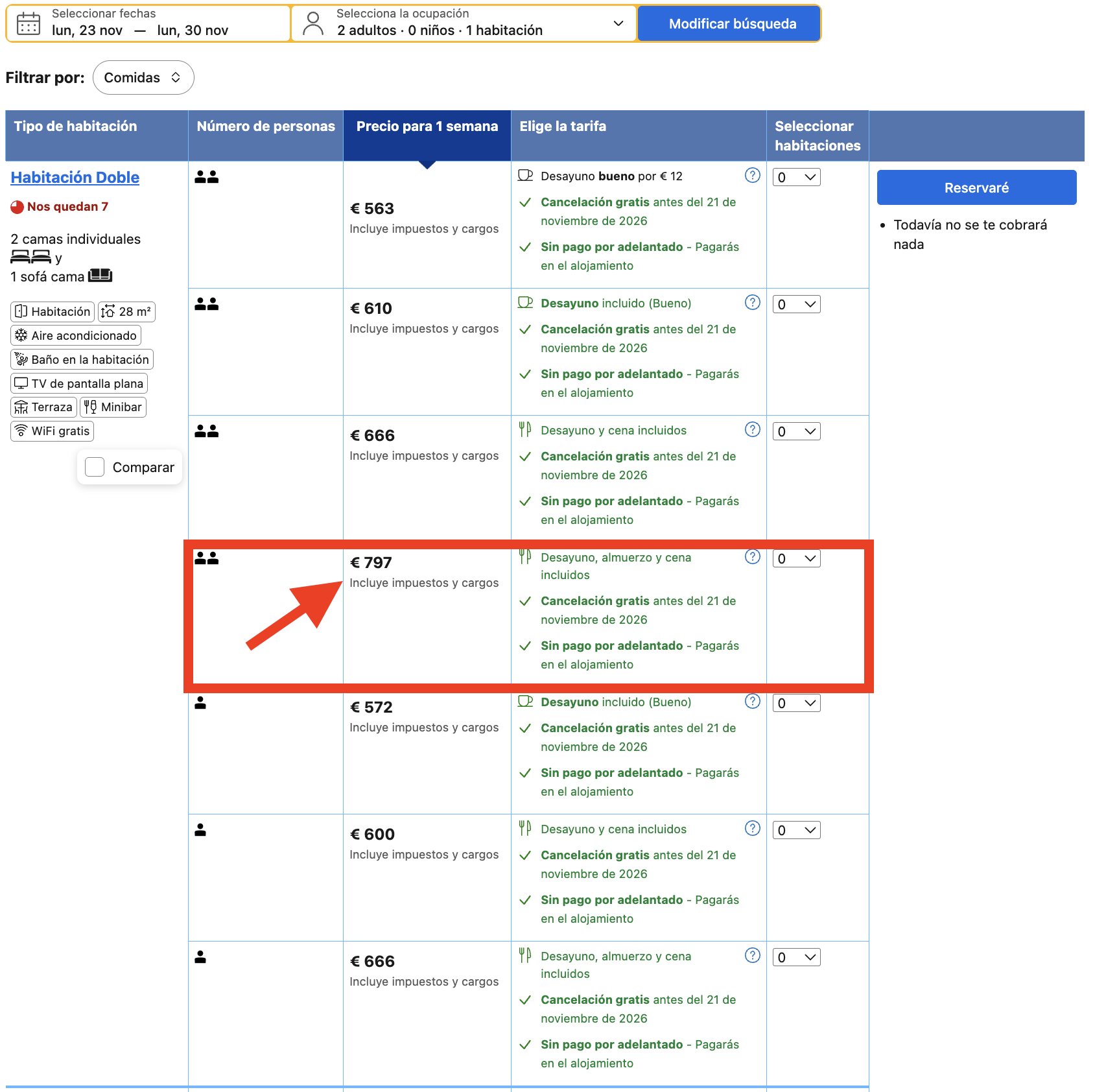Click the € 572 price

tap(371, 707)
